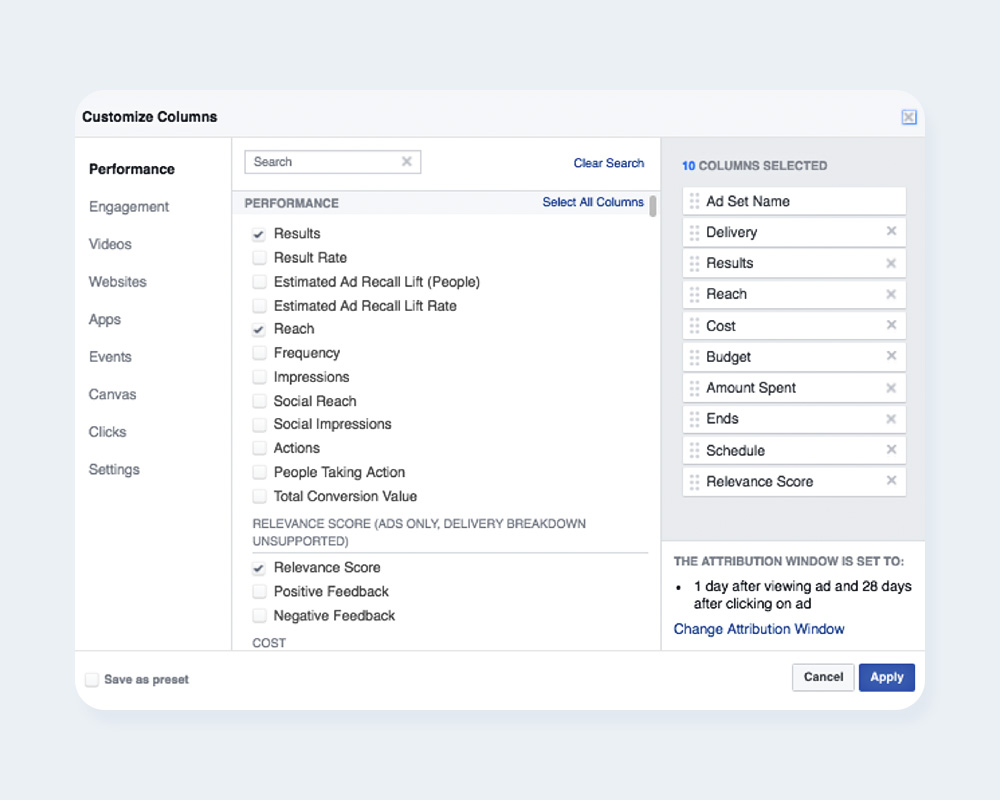Focus the Search input field
Viewport: 1000px width, 800px height.
click(x=332, y=161)
